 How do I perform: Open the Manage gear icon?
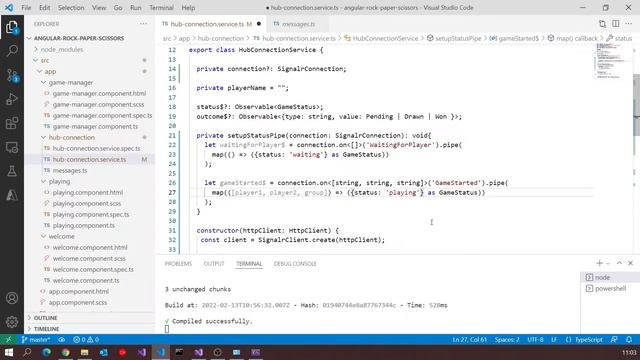[12, 322]
